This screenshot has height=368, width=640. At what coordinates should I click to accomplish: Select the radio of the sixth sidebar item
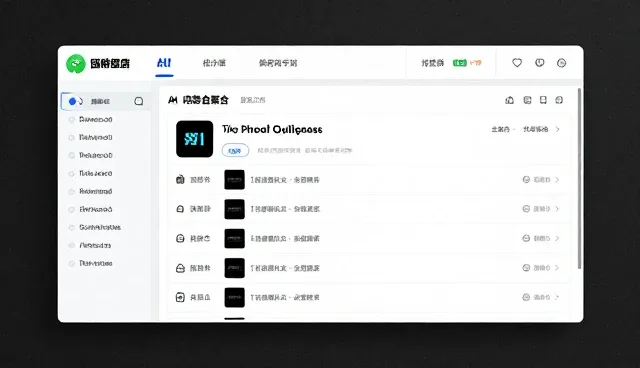(x=72, y=191)
